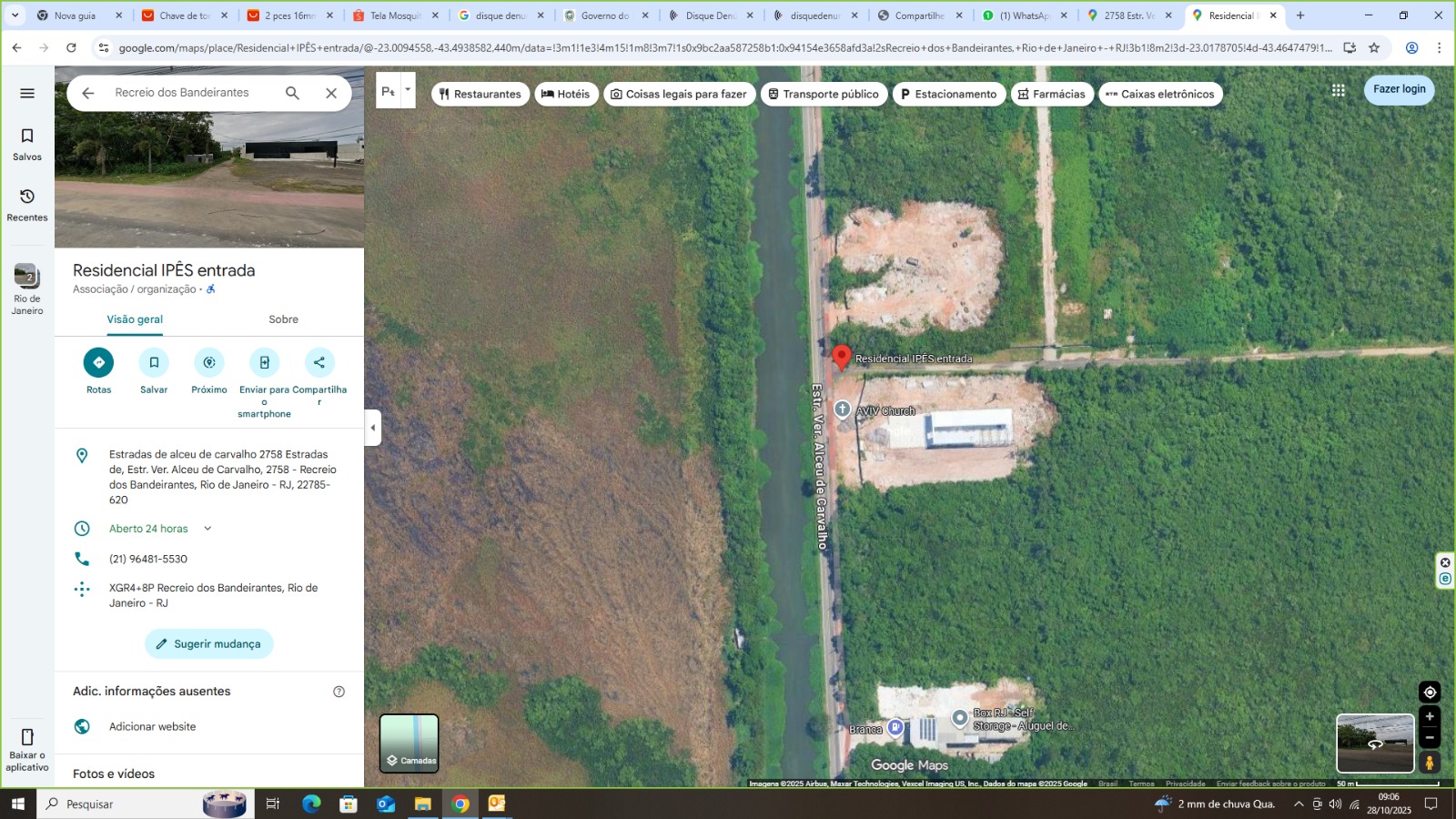This screenshot has width=1456, height=819.
Task: Expand Aberto 24 horas hours
Action: coord(207,529)
